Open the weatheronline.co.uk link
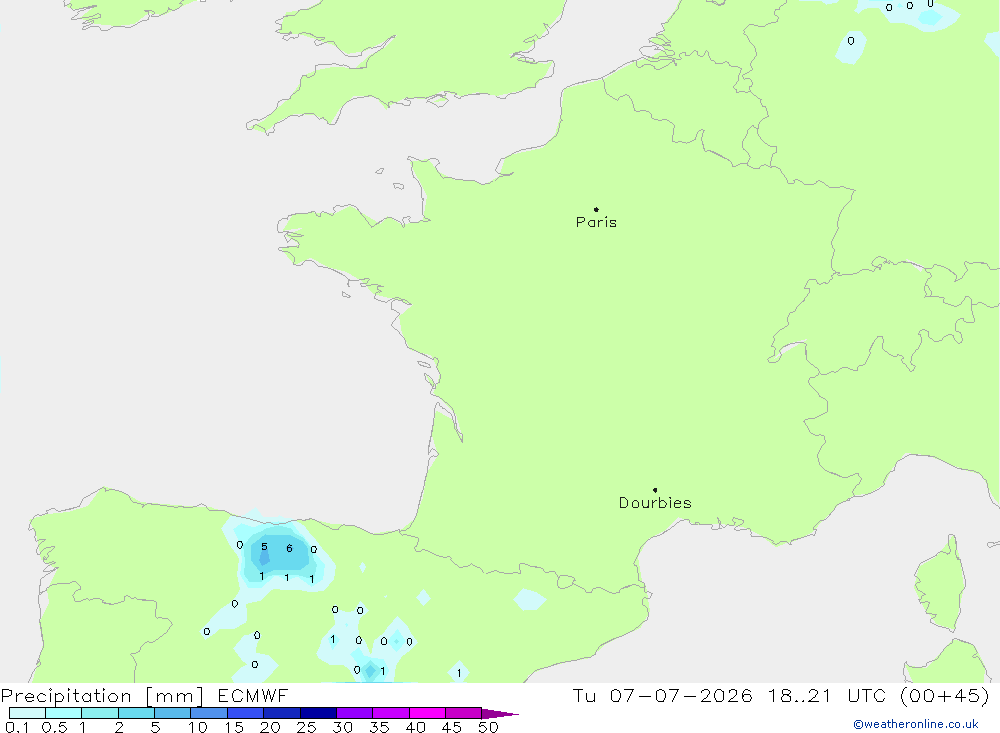Image resolution: width=1000 pixels, height=733 pixels. [x=916, y=724]
